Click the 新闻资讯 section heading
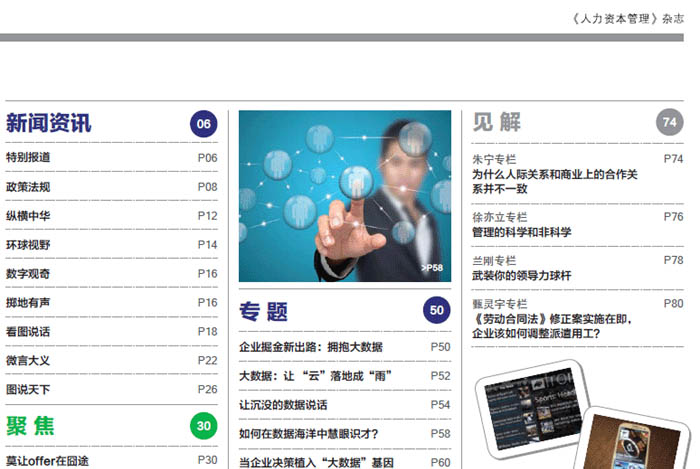Screen dimensions: 700x469 click(x=48, y=123)
